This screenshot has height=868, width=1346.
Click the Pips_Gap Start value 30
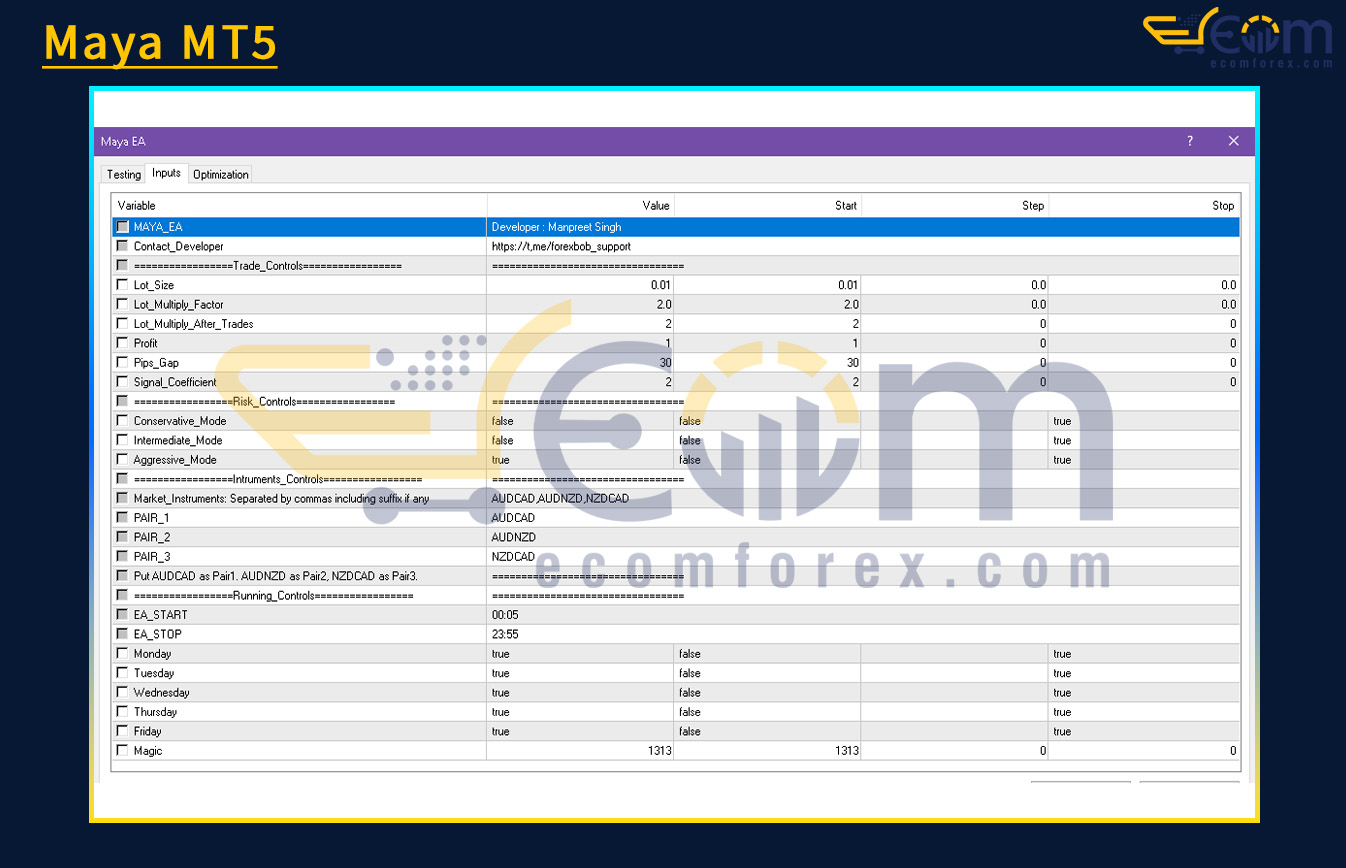coord(768,362)
